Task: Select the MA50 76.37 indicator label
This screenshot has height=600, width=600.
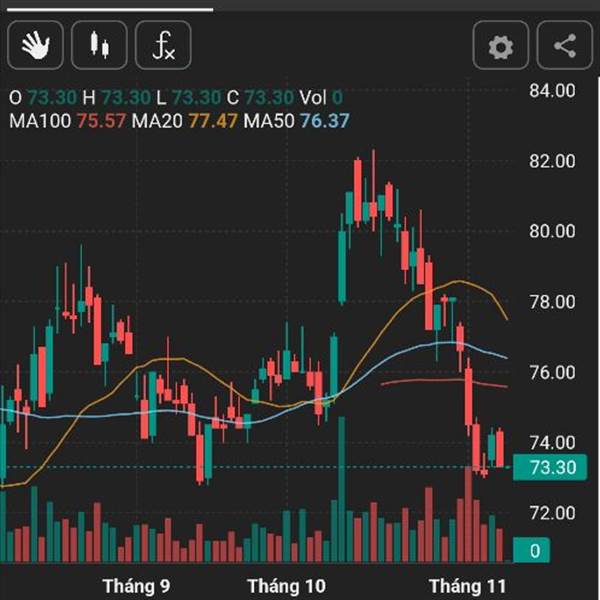Action: [x=296, y=121]
